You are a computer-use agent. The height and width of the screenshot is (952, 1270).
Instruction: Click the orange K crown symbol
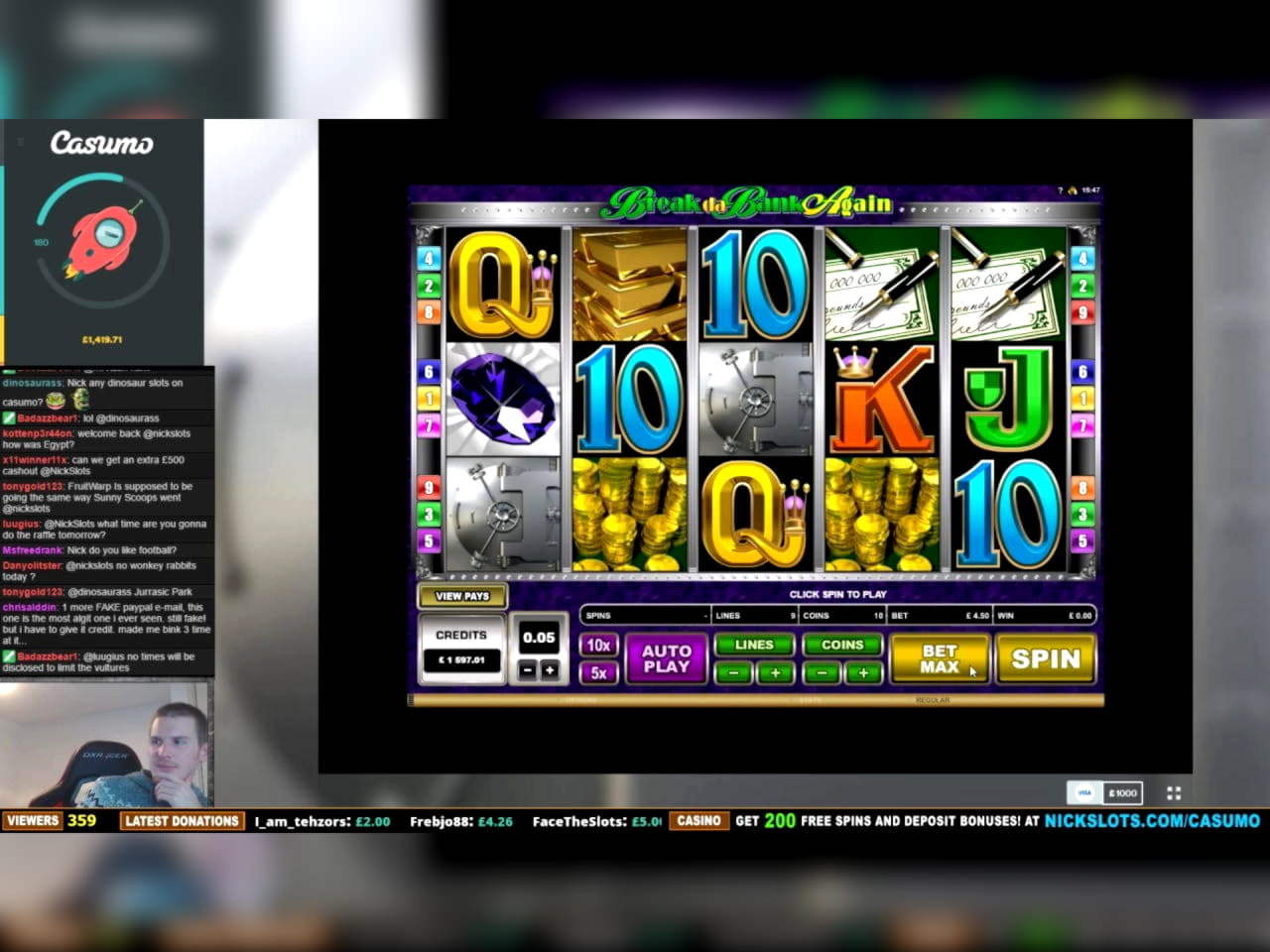[x=882, y=400]
